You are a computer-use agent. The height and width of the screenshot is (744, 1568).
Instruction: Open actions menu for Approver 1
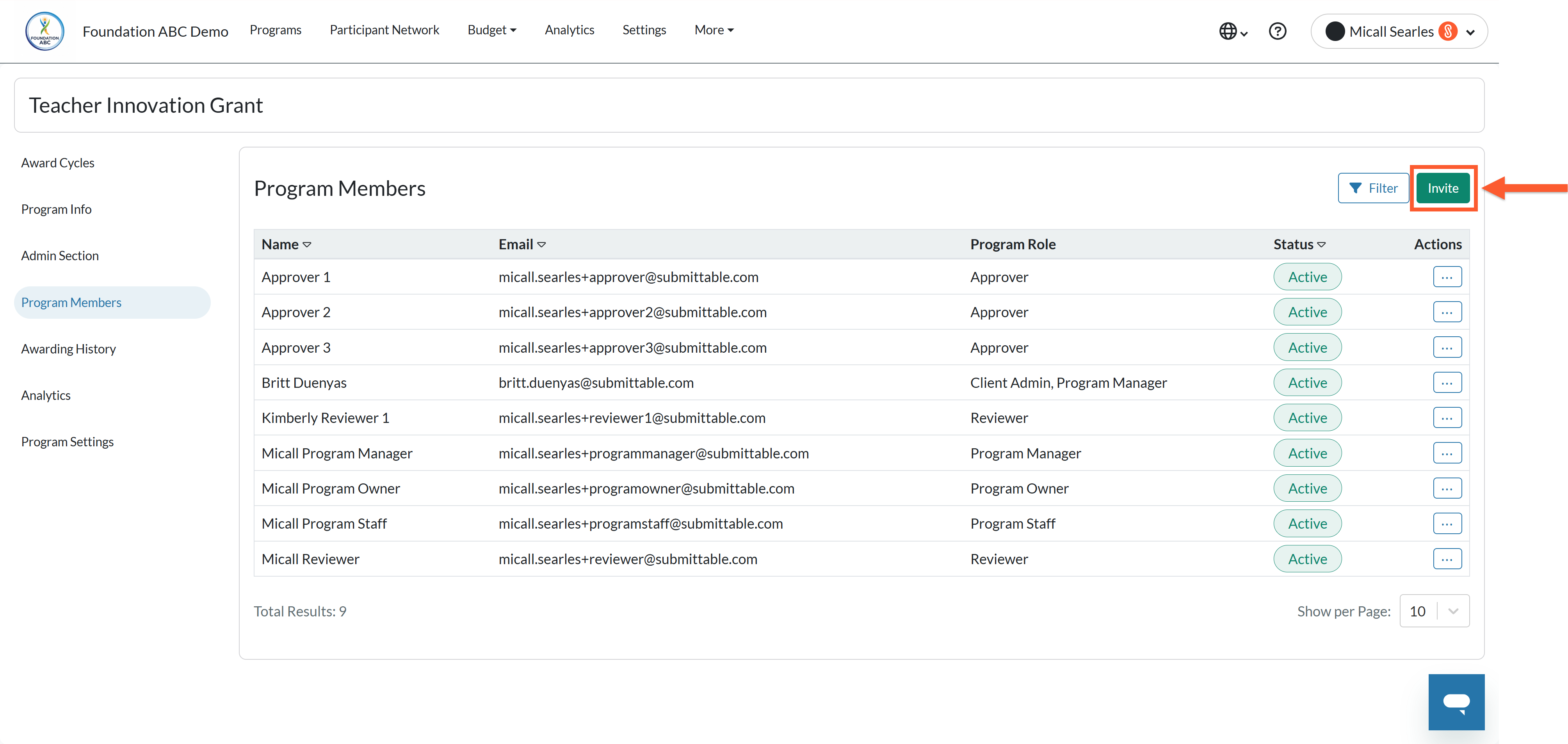(x=1447, y=277)
